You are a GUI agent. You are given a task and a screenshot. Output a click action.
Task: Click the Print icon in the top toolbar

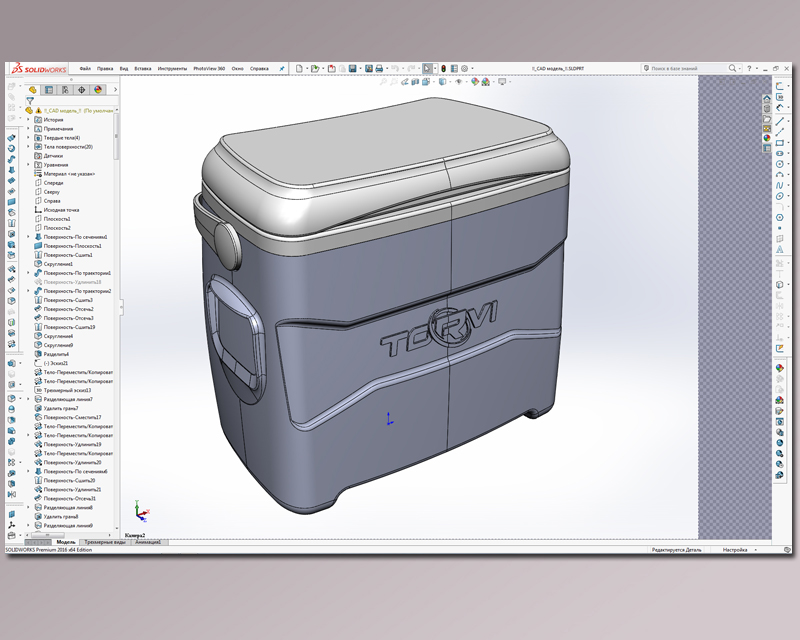click(x=379, y=68)
